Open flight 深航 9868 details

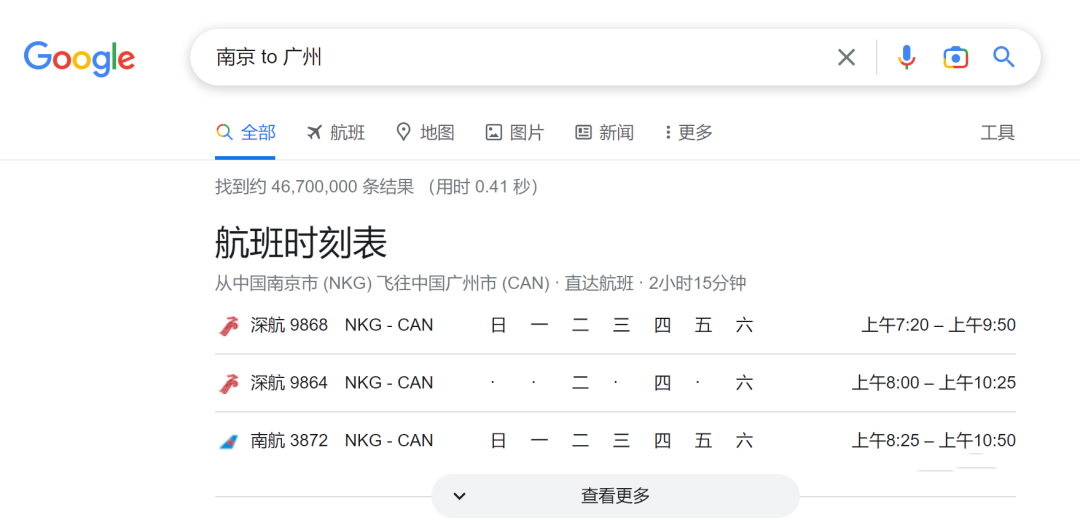(289, 325)
